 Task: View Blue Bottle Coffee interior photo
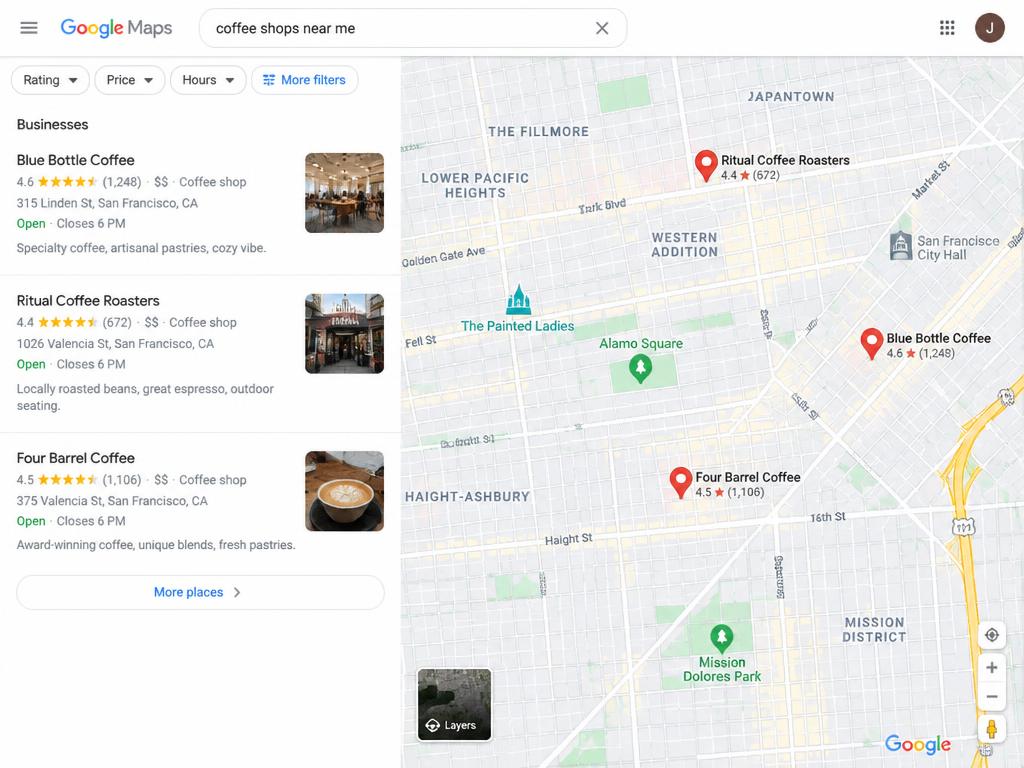[x=344, y=193]
